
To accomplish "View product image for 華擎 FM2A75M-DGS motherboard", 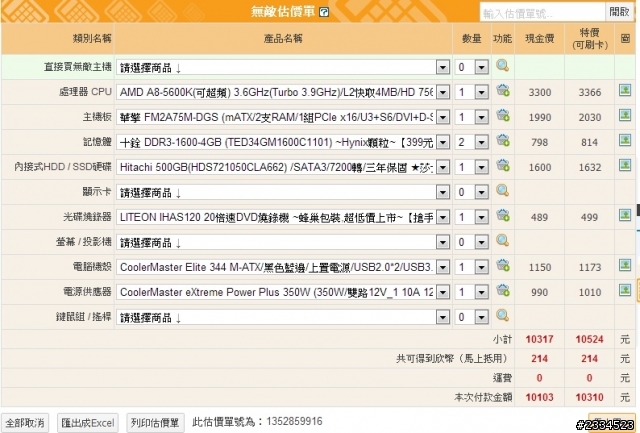I will (x=625, y=115).
